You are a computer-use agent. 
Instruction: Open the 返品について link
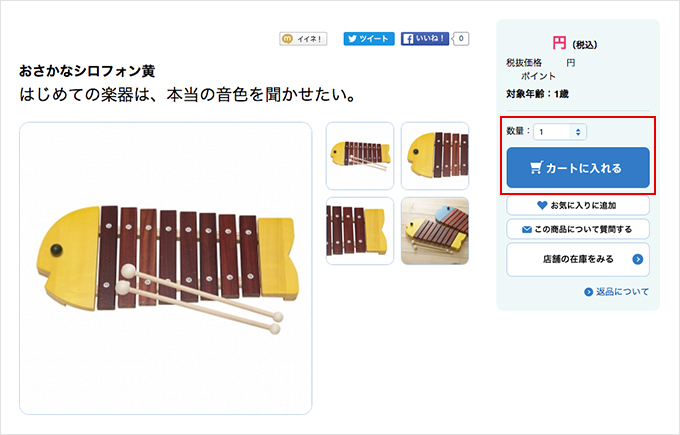click(622, 292)
